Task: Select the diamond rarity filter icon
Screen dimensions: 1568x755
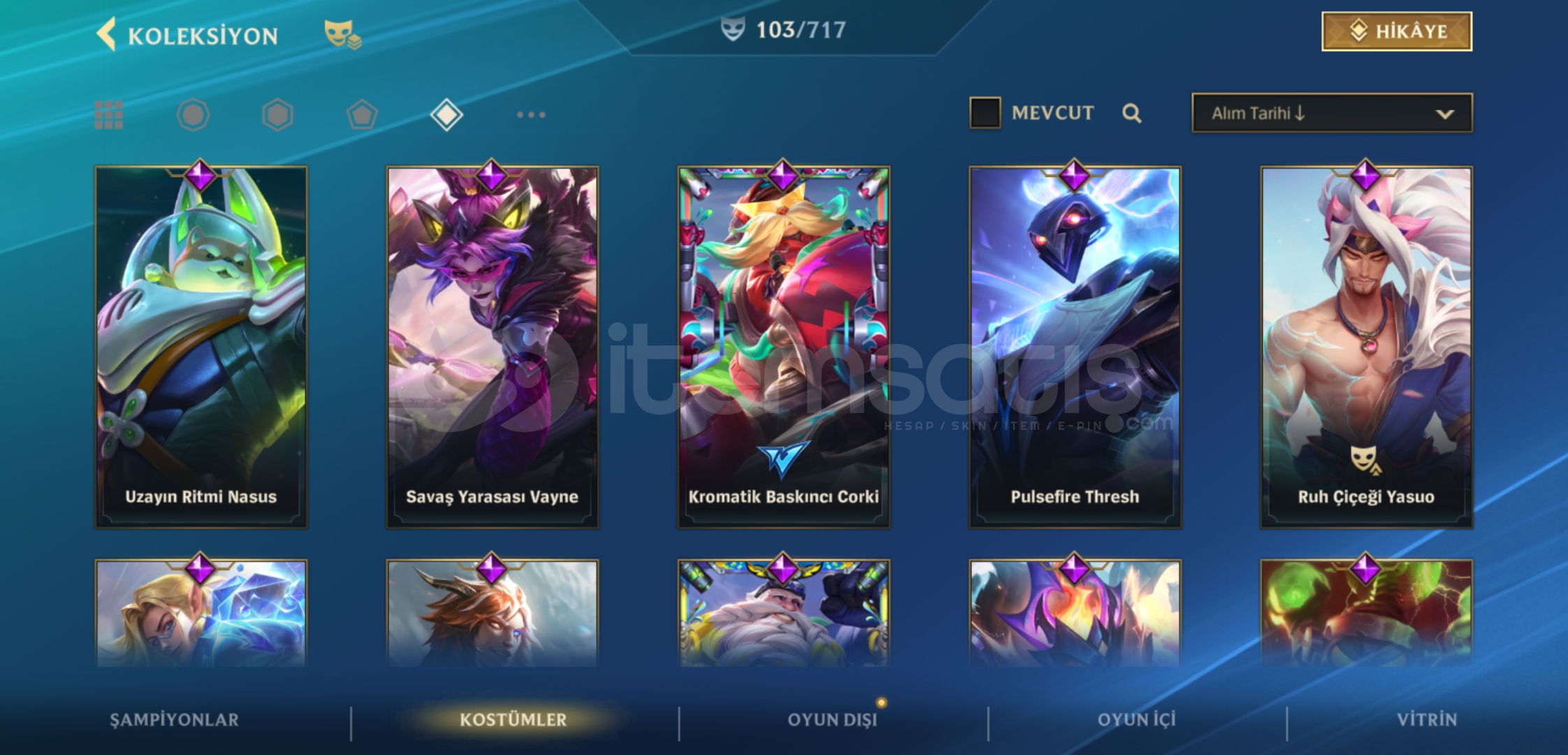Action: (x=447, y=115)
